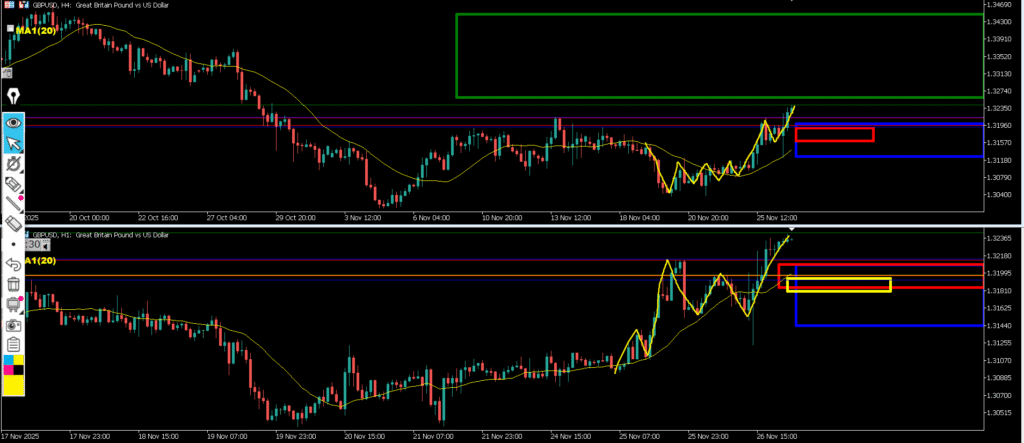Click the white chart shift triangle marker
The image size is (1024, 443).
792,229
